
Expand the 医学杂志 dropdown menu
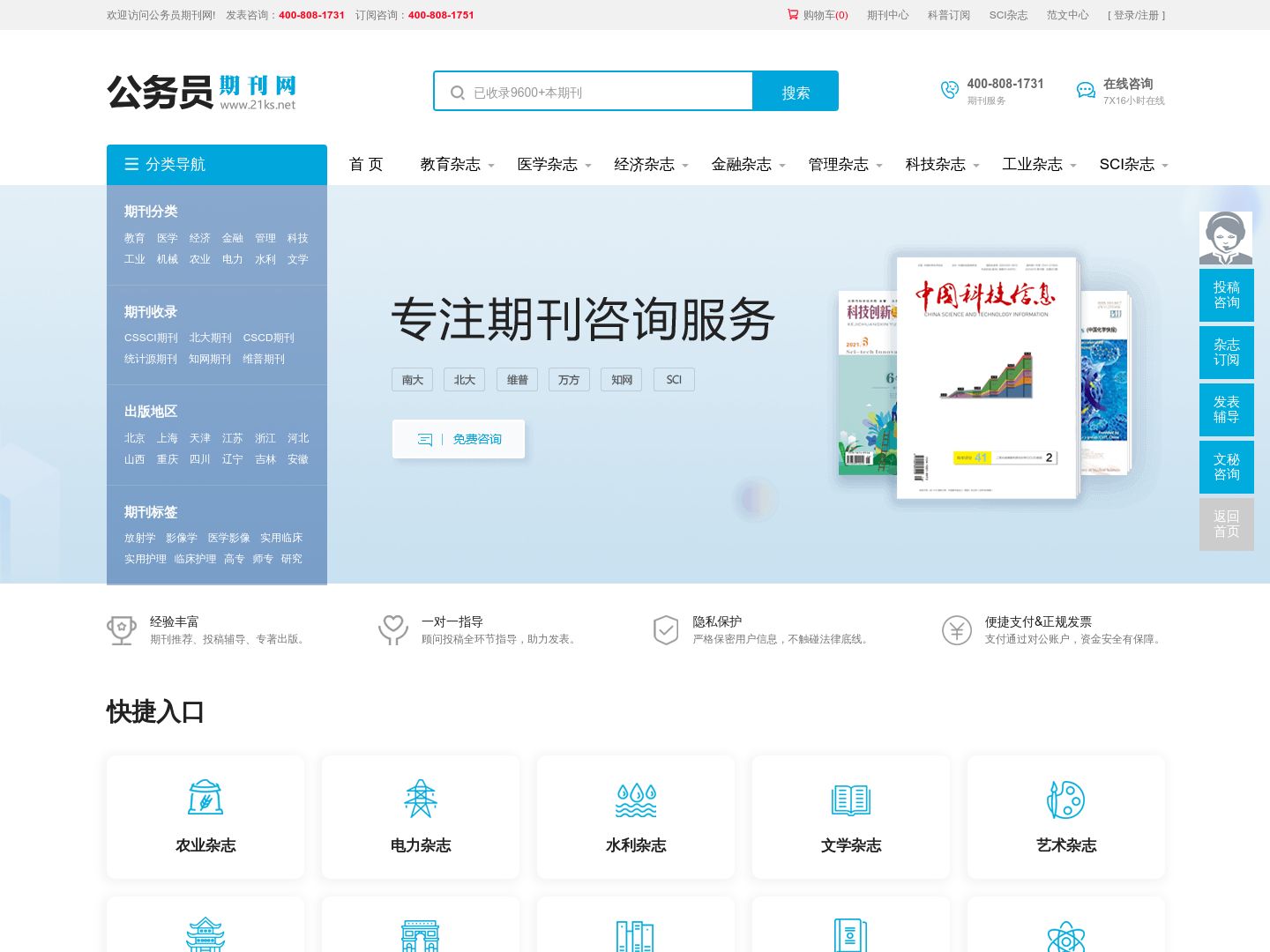point(554,165)
